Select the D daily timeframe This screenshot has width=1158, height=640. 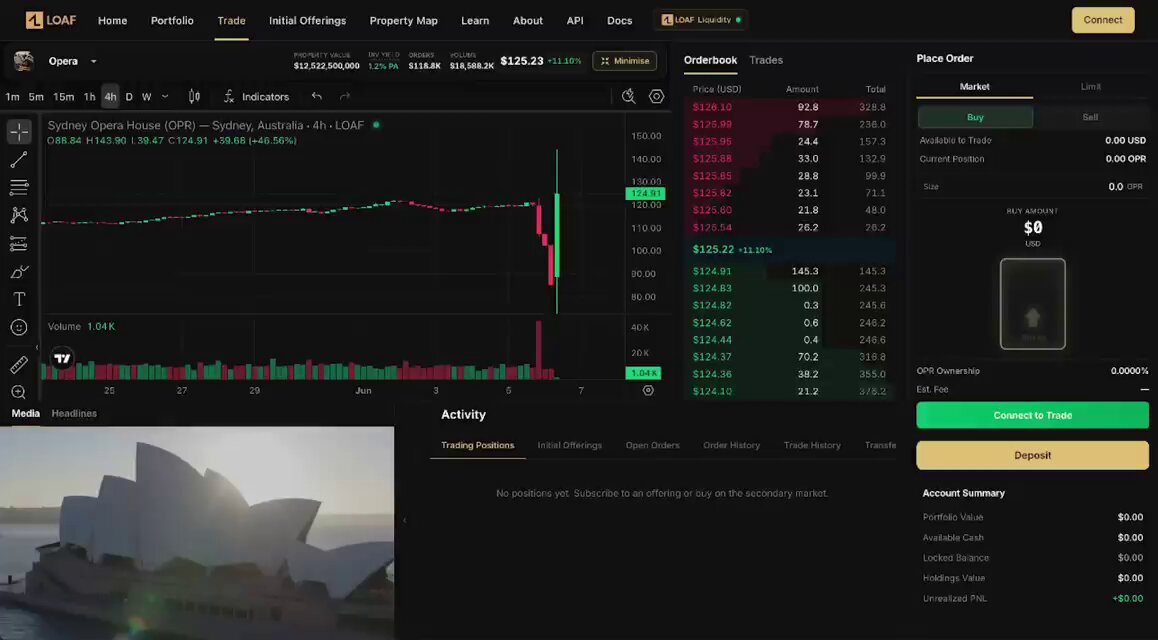[129, 97]
